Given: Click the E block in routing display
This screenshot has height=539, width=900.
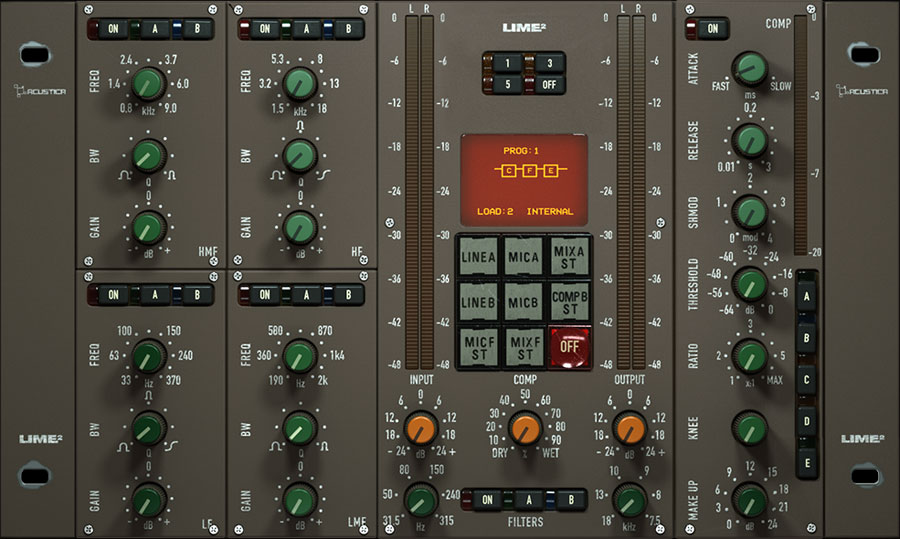Looking at the screenshot, I should (x=550, y=170).
